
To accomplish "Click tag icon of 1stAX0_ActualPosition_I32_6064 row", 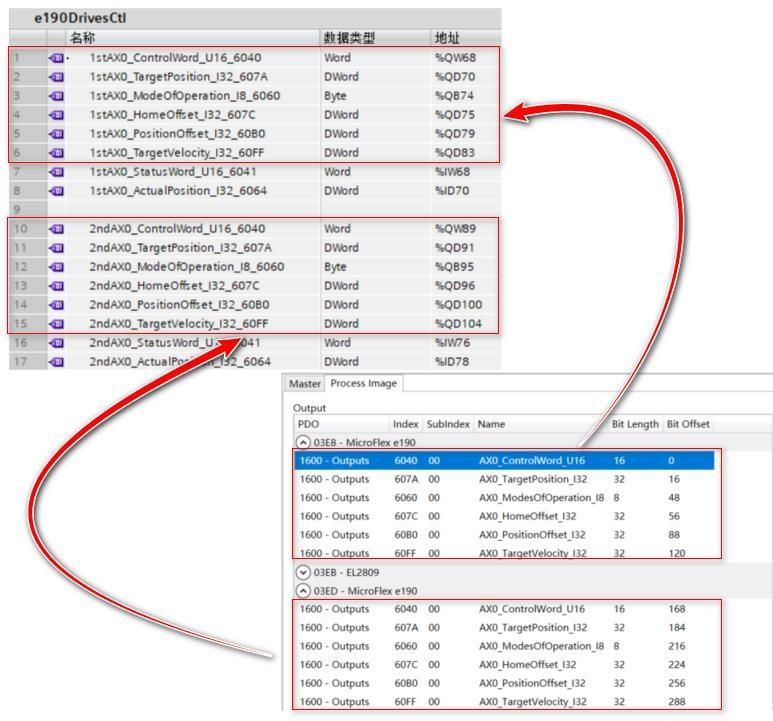I will [56, 191].
